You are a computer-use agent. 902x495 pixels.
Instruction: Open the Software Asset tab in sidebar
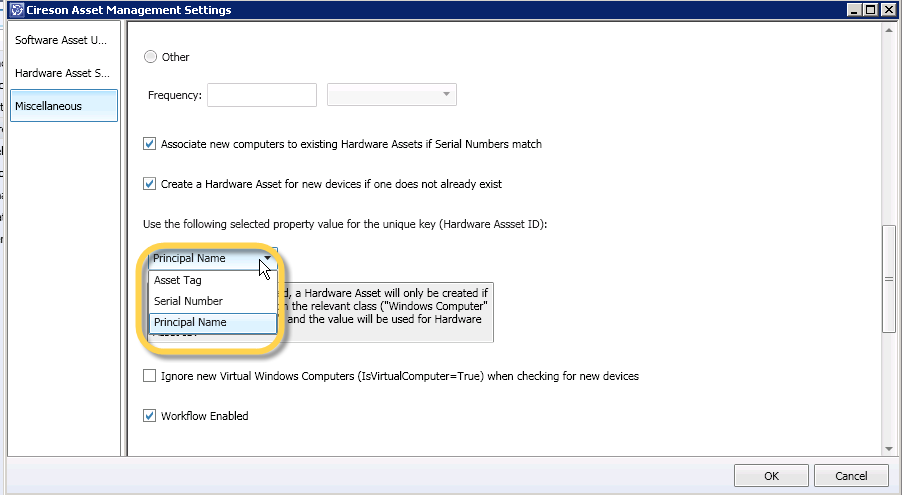pos(63,40)
